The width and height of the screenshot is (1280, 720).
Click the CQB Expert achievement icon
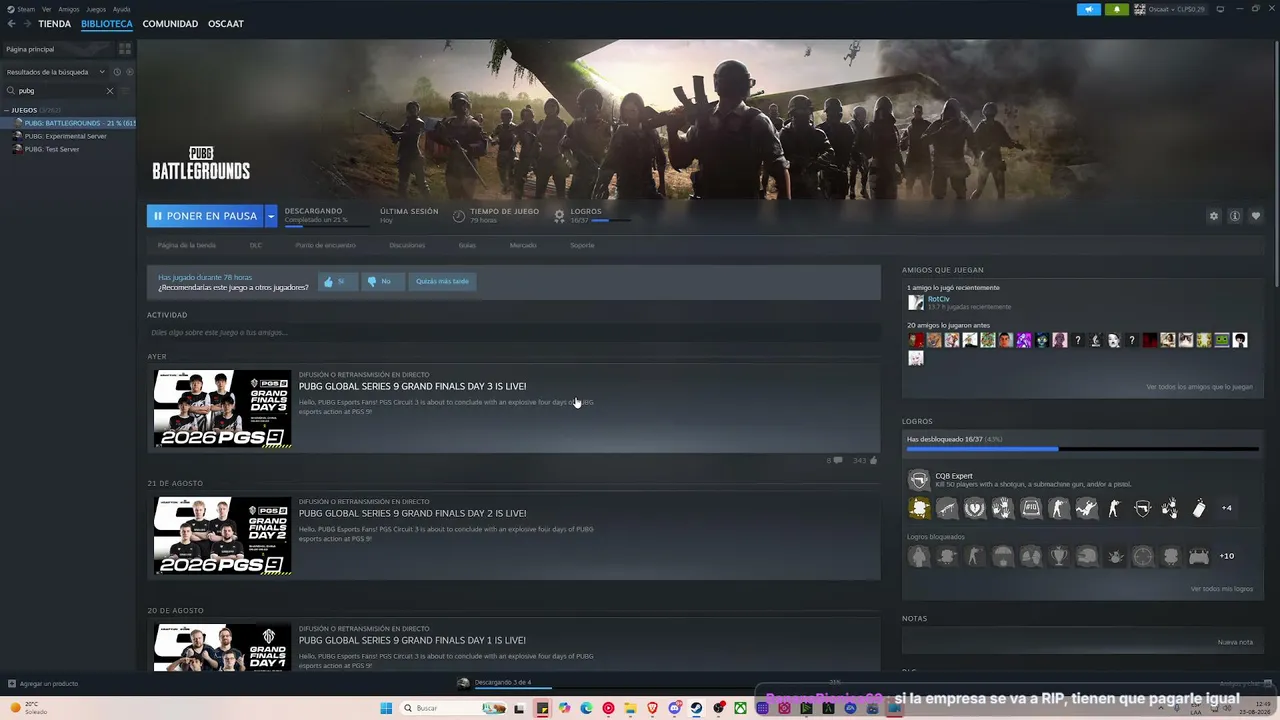(919, 481)
